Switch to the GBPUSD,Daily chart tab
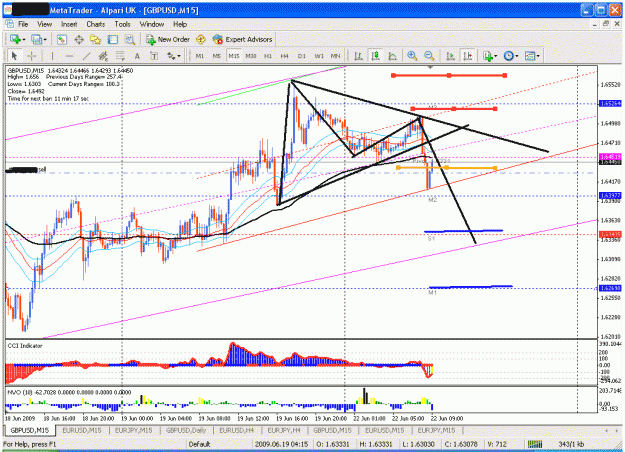625x452 pixels. coord(186,430)
